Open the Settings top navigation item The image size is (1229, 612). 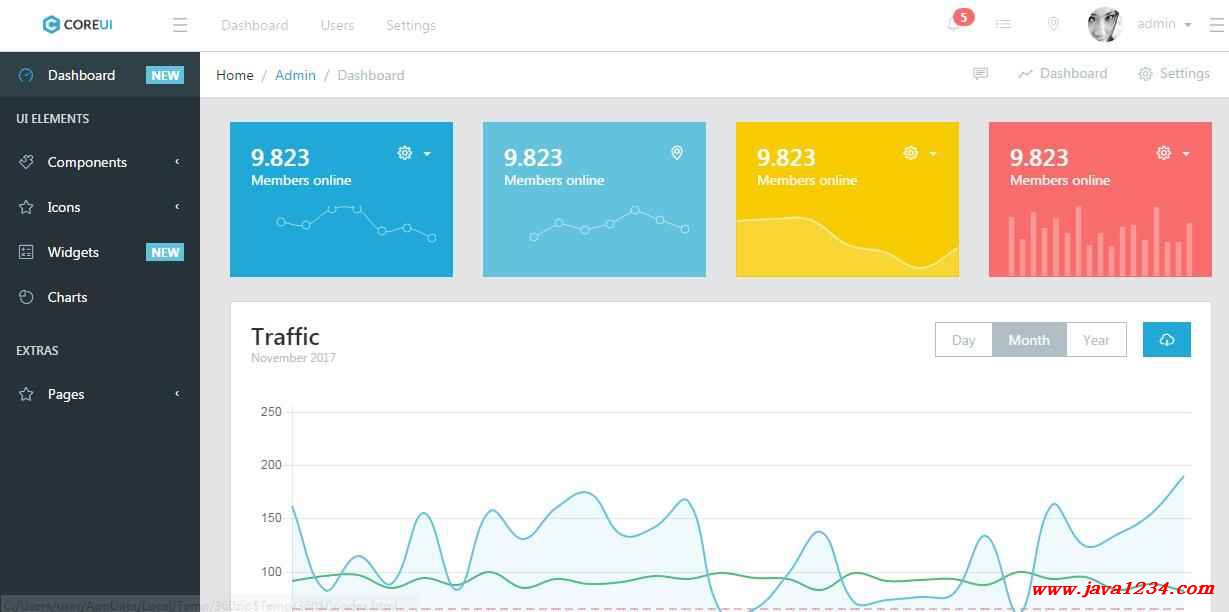(410, 25)
